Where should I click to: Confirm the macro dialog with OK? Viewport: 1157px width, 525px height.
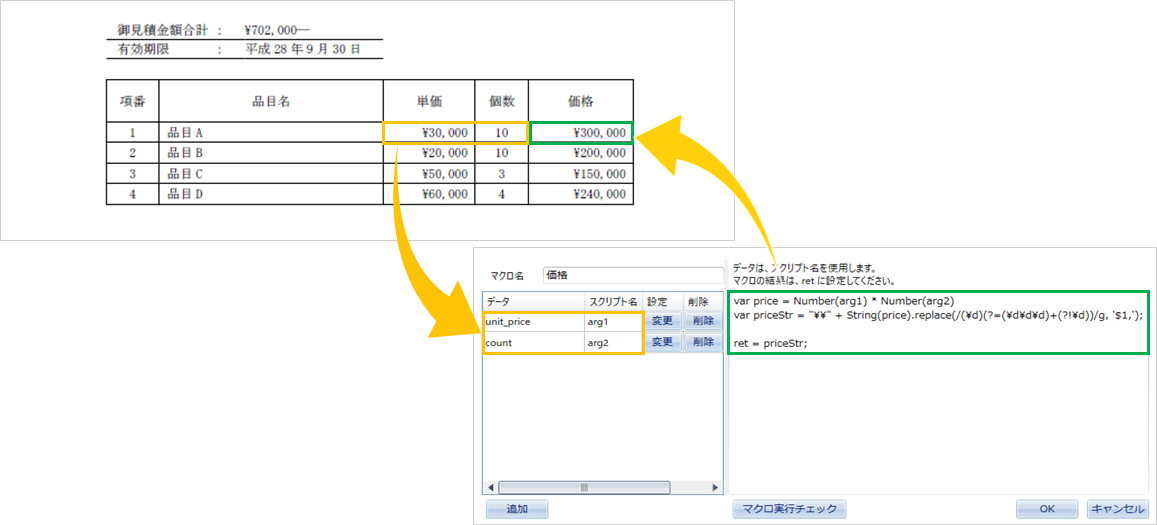click(1046, 509)
